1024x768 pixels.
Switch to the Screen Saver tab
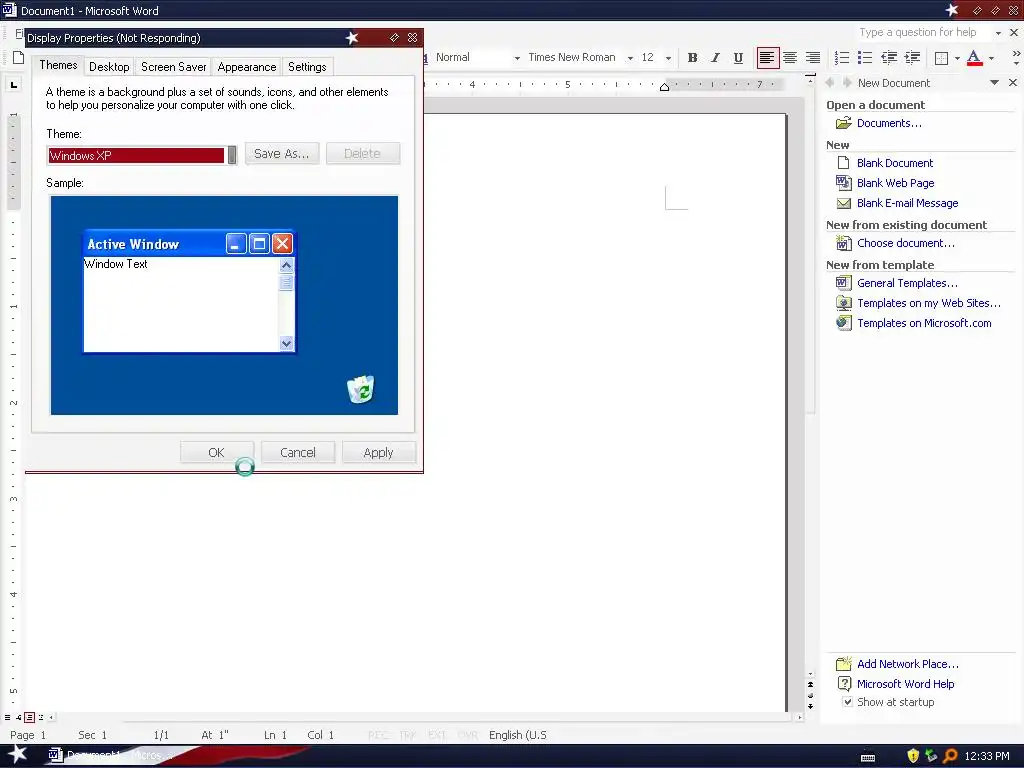coord(174,67)
